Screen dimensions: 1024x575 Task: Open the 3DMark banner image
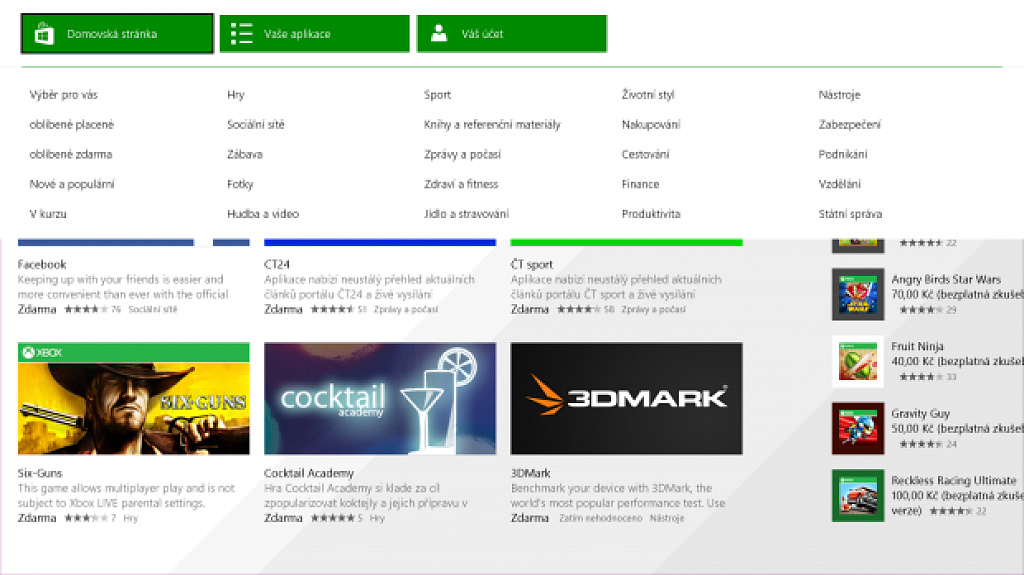click(x=626, y=399)
